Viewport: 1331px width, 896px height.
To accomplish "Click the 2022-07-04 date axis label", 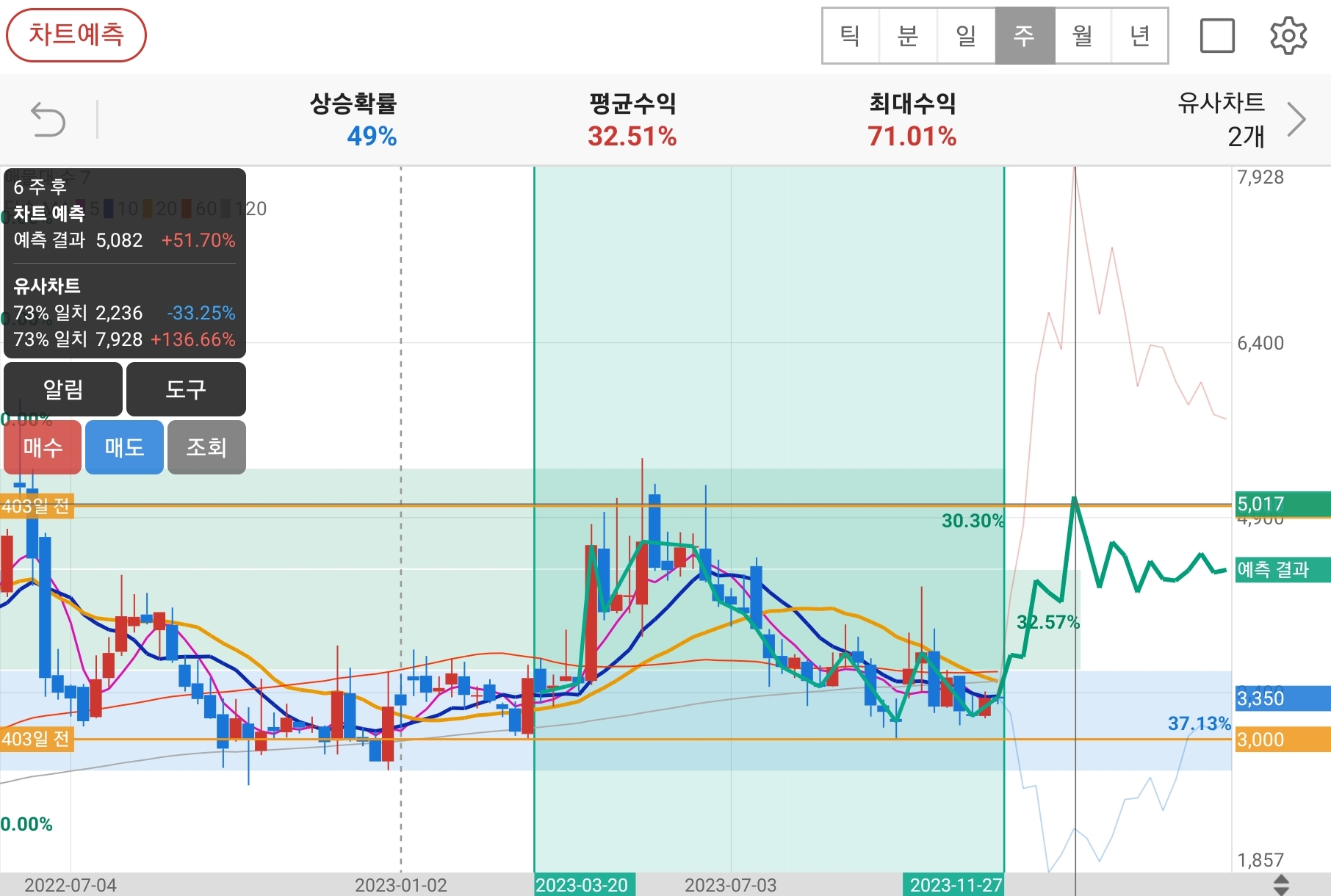I will pos(71,885).
